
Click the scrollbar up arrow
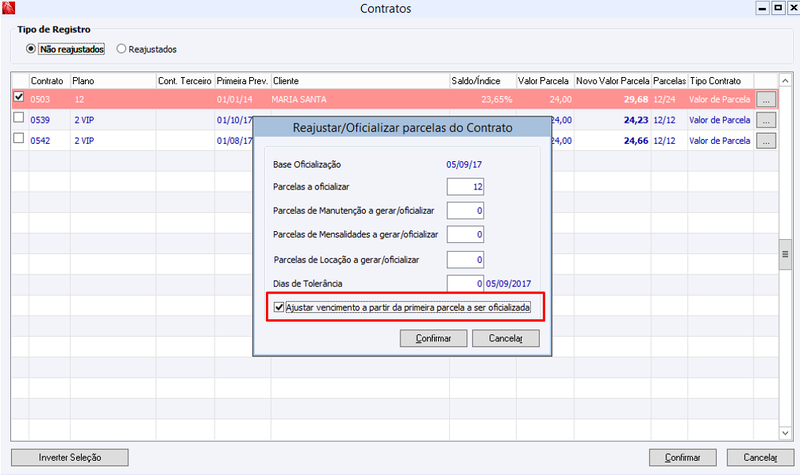(x=785, y=81)
